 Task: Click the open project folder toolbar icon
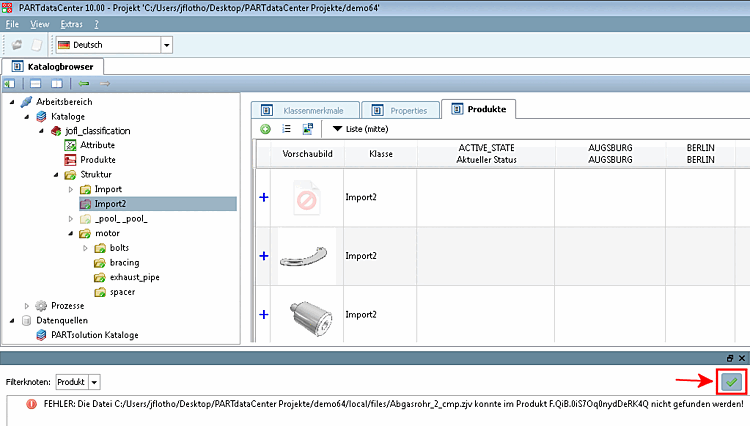(x=17, y=45)
